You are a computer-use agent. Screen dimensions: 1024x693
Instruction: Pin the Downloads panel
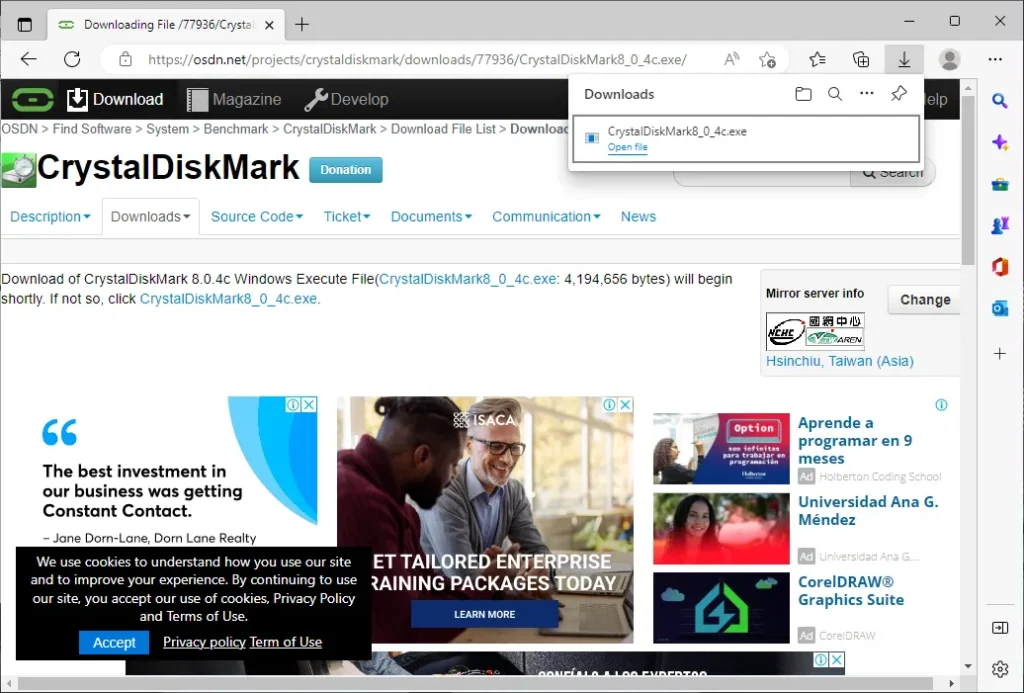point(899,93)
